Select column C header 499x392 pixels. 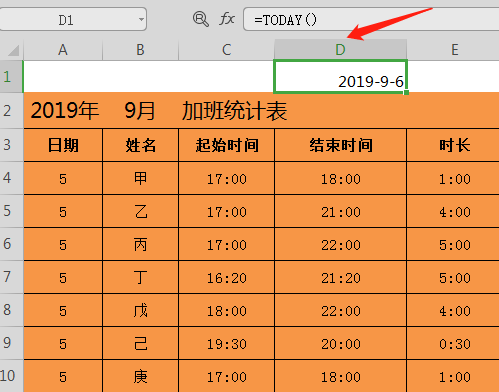point(226,50)
